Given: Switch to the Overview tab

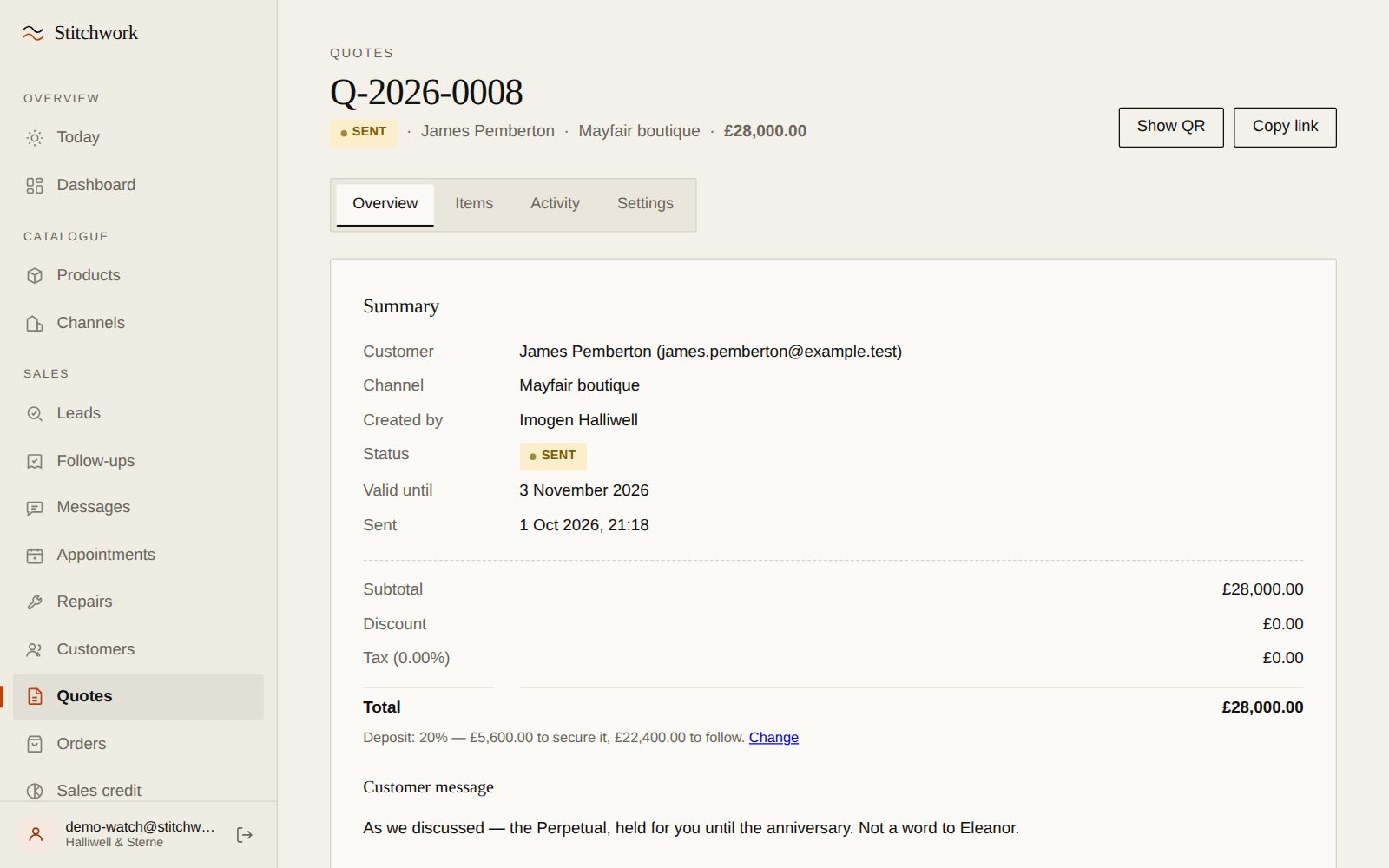Looking at the screenshot, I should (x=385, y=204).
